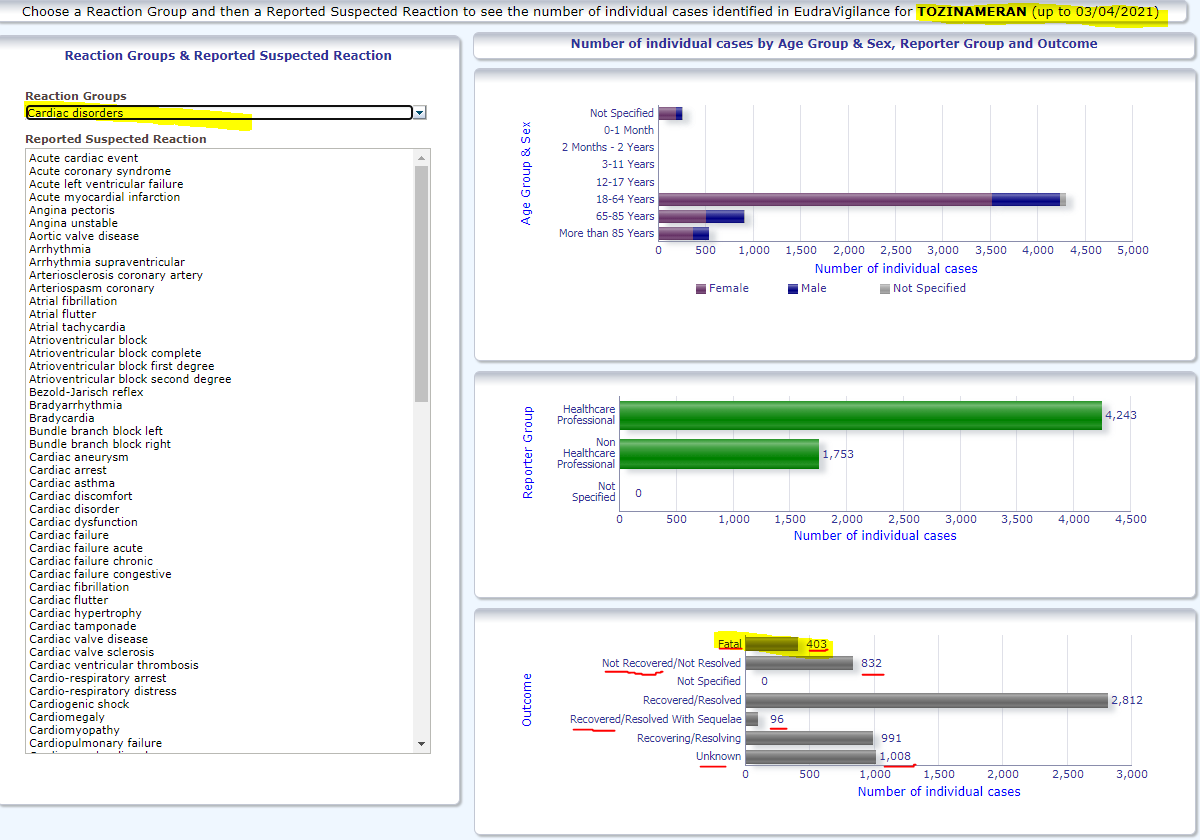Select Cardiac dysfunction reaction
The image size is (1200, 840).
tap(84, 522)
